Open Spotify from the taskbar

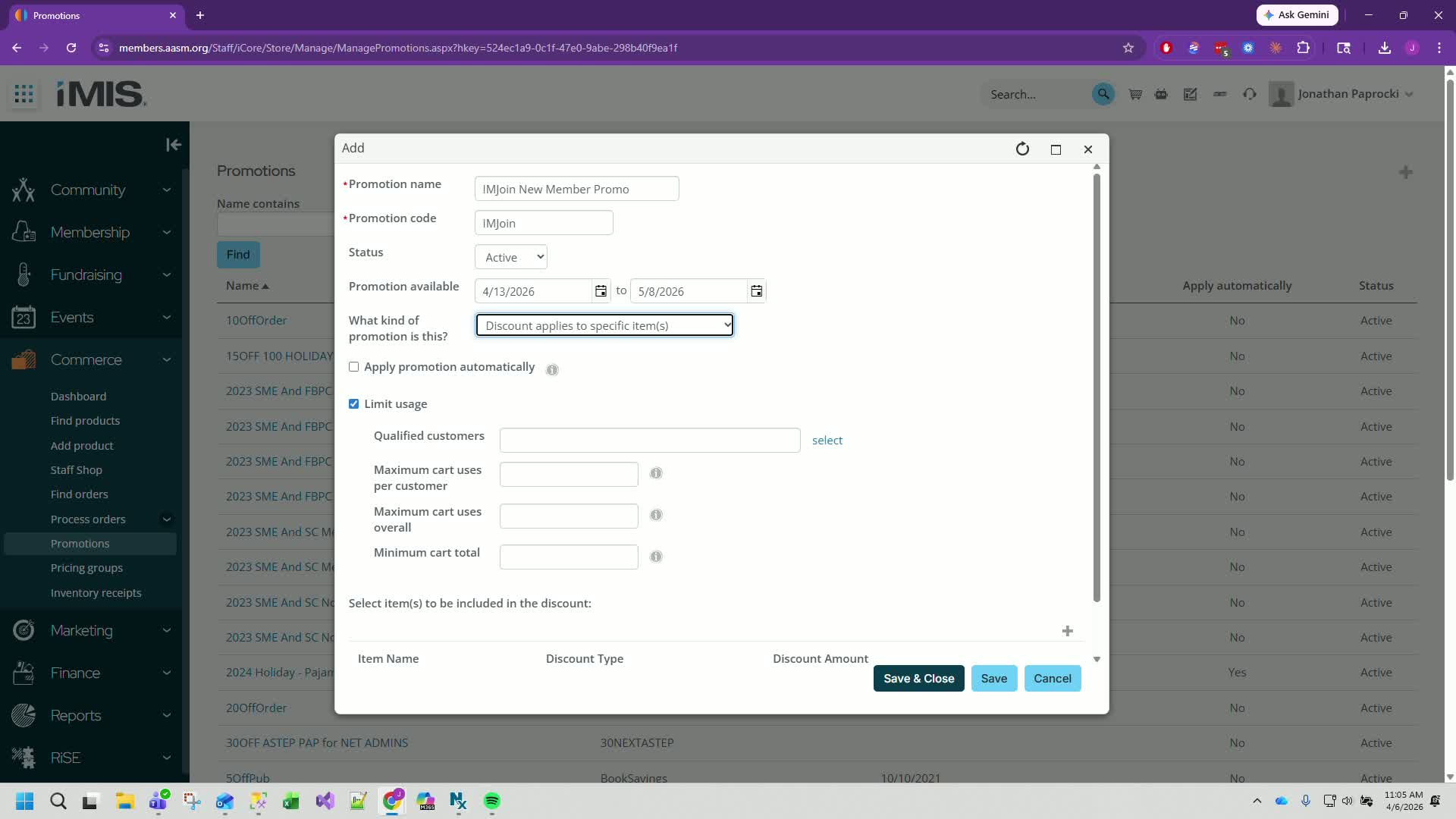pos(492,801)
